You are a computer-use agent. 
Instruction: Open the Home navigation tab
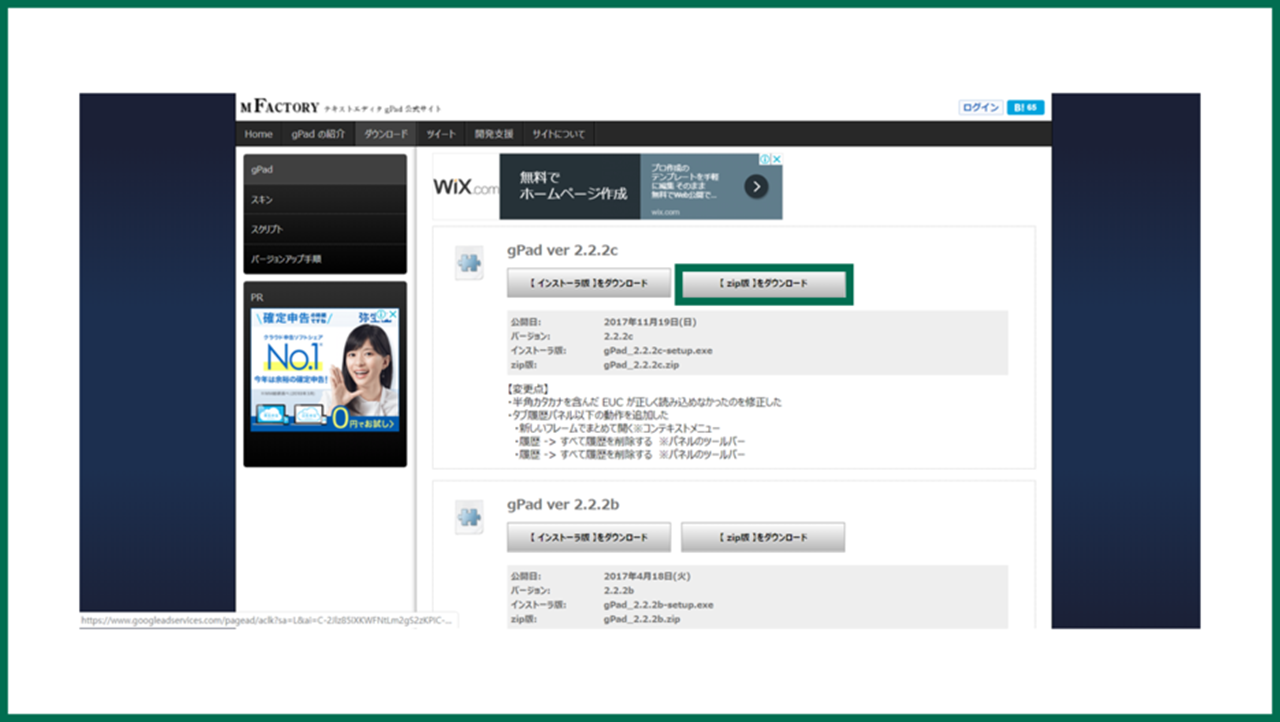pos(258,134)
